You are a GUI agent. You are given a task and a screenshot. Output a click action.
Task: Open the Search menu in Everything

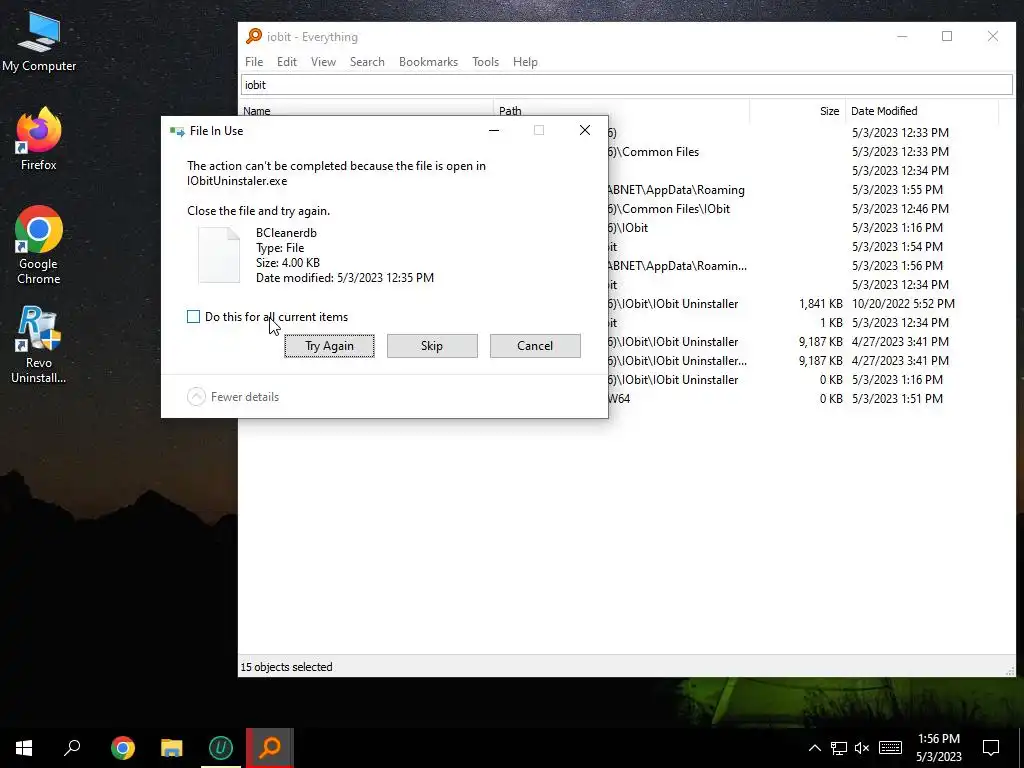367,62
